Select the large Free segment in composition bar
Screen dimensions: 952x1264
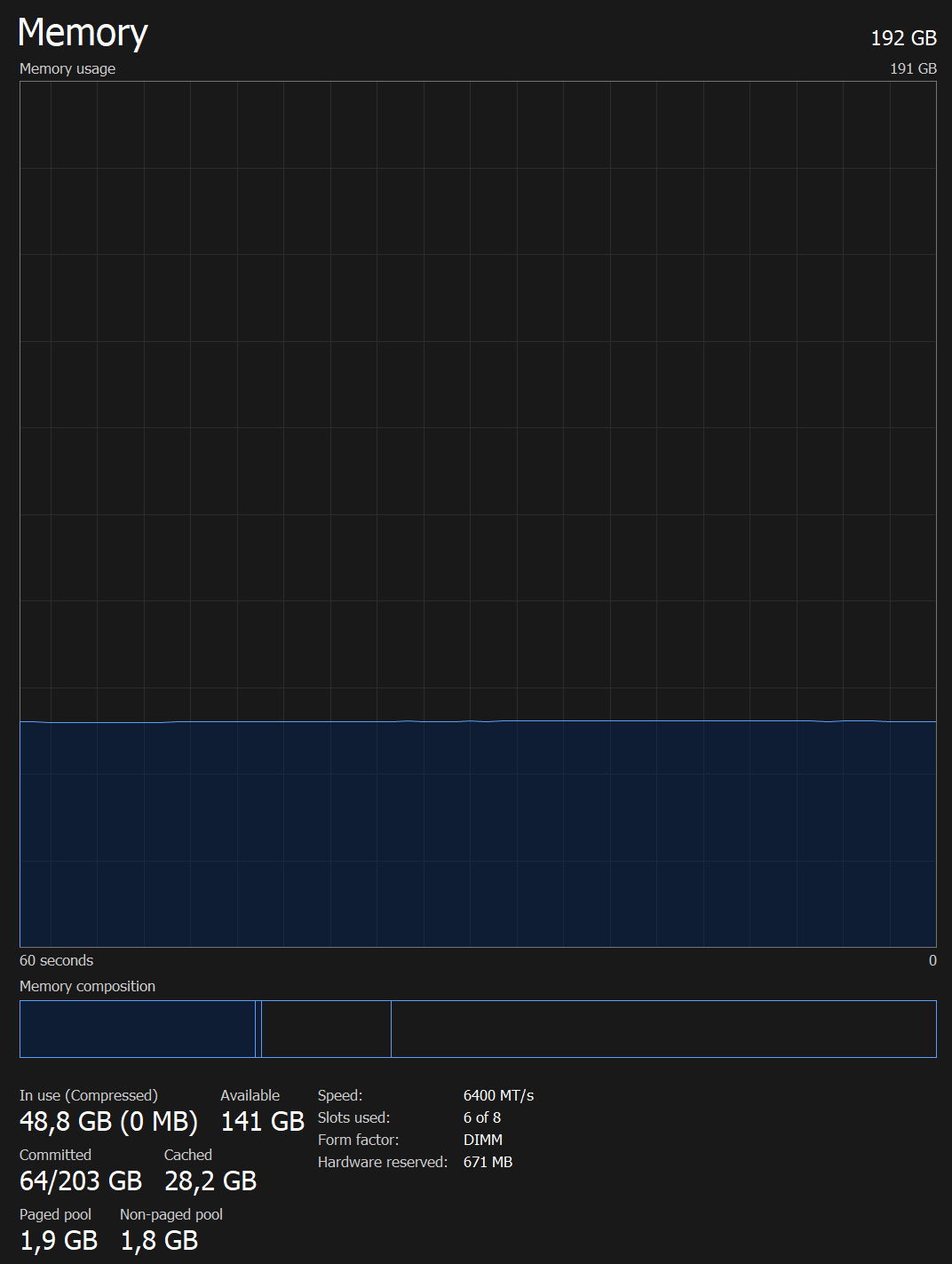[x=663, y=1029]
